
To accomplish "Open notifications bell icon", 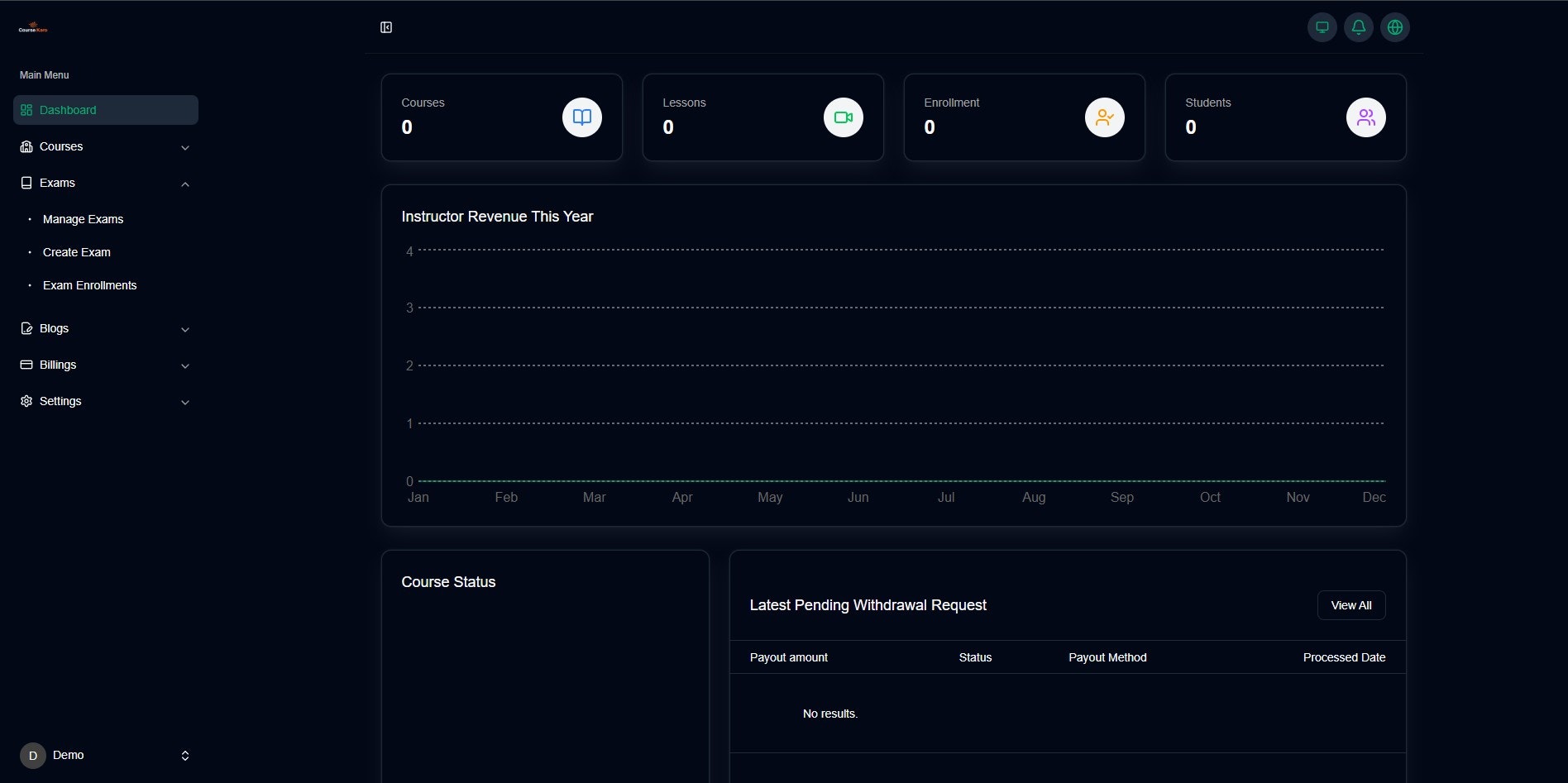I will tap(1359, 27).
